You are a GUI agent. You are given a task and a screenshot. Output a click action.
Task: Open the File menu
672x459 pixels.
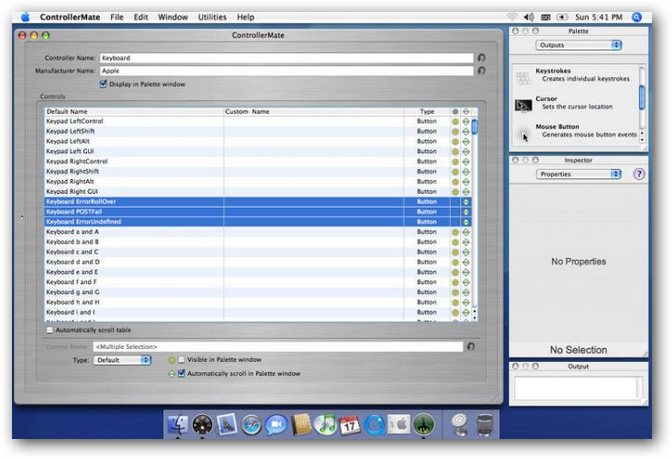point(117,17)
